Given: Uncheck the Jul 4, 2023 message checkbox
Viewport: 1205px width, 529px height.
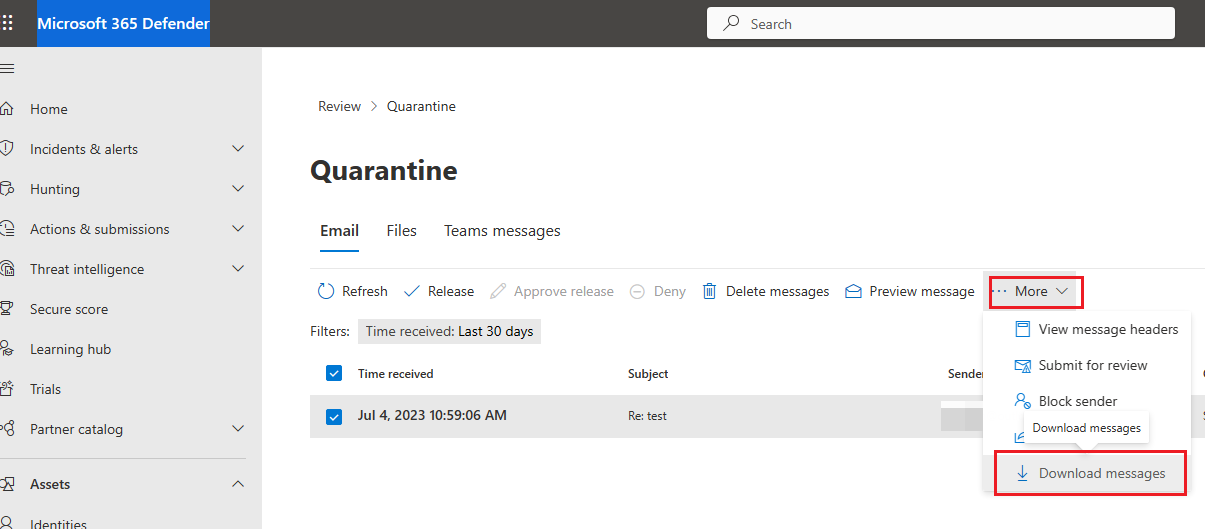Looking at the screenshot, I should coord(334,416).
